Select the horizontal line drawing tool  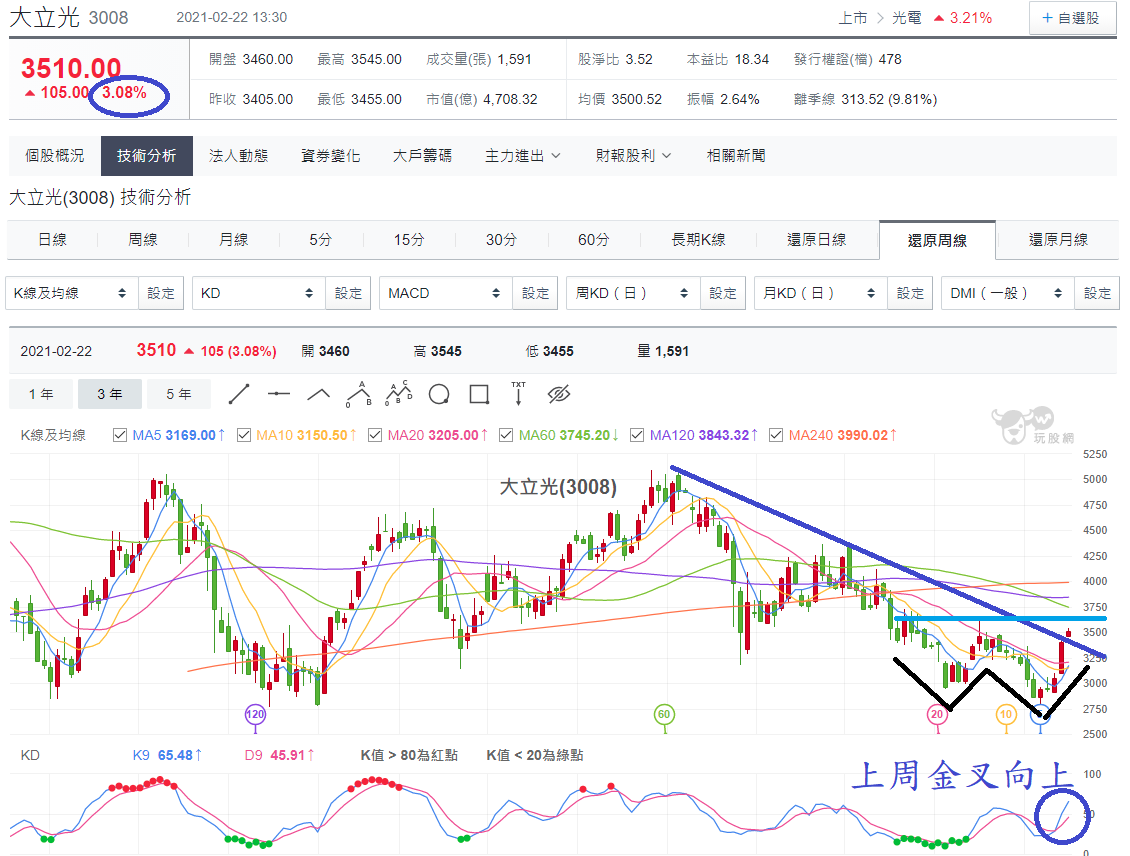(x=278, y=394)
